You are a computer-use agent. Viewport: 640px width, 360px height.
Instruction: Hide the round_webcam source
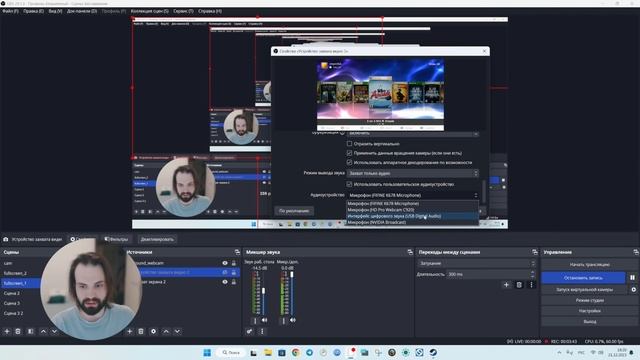pos(225,263)
